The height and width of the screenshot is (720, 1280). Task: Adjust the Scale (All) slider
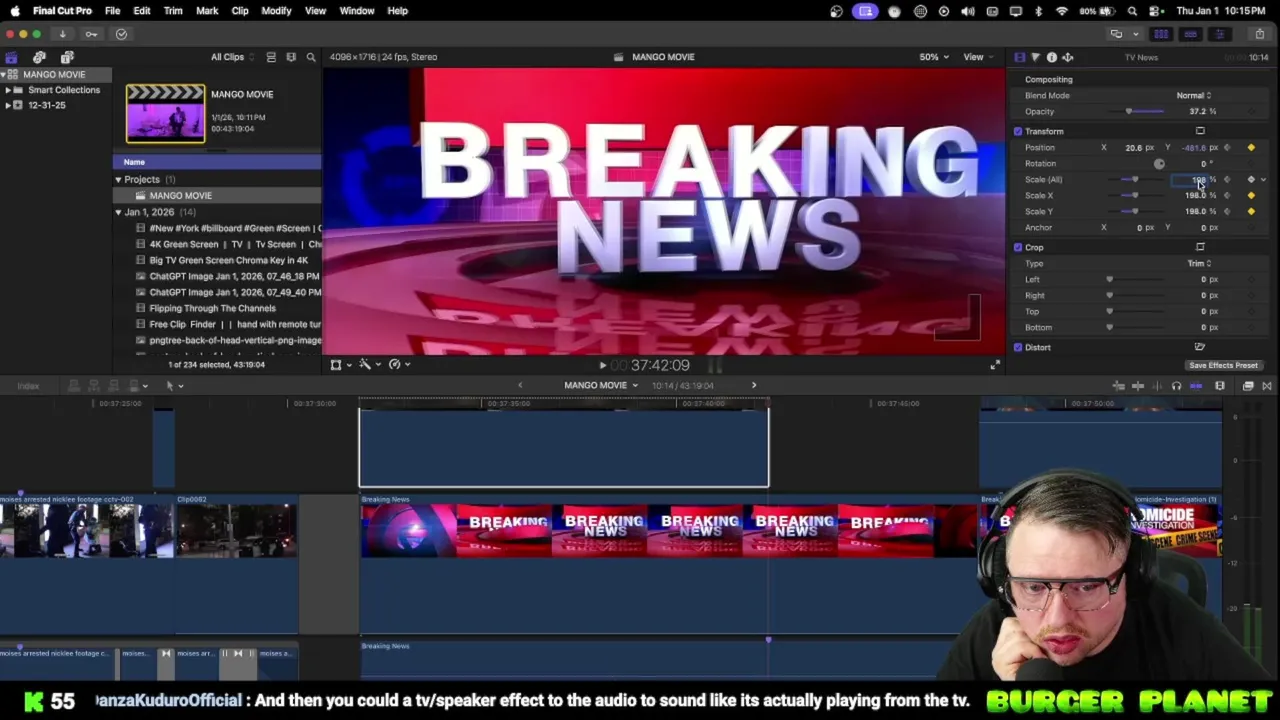coord(1136,180)
